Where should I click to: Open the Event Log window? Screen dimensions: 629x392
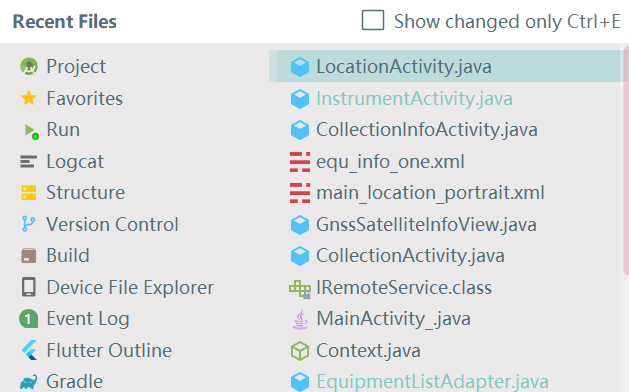(88, 319)
